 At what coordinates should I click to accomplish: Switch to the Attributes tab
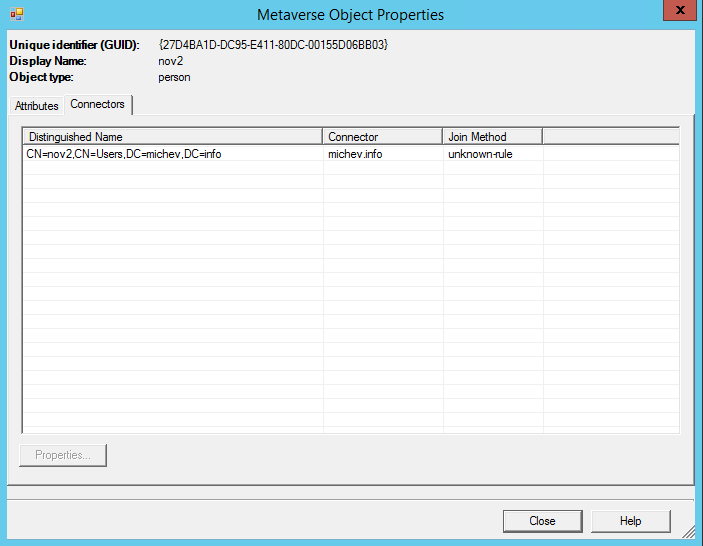coord(36,106)
